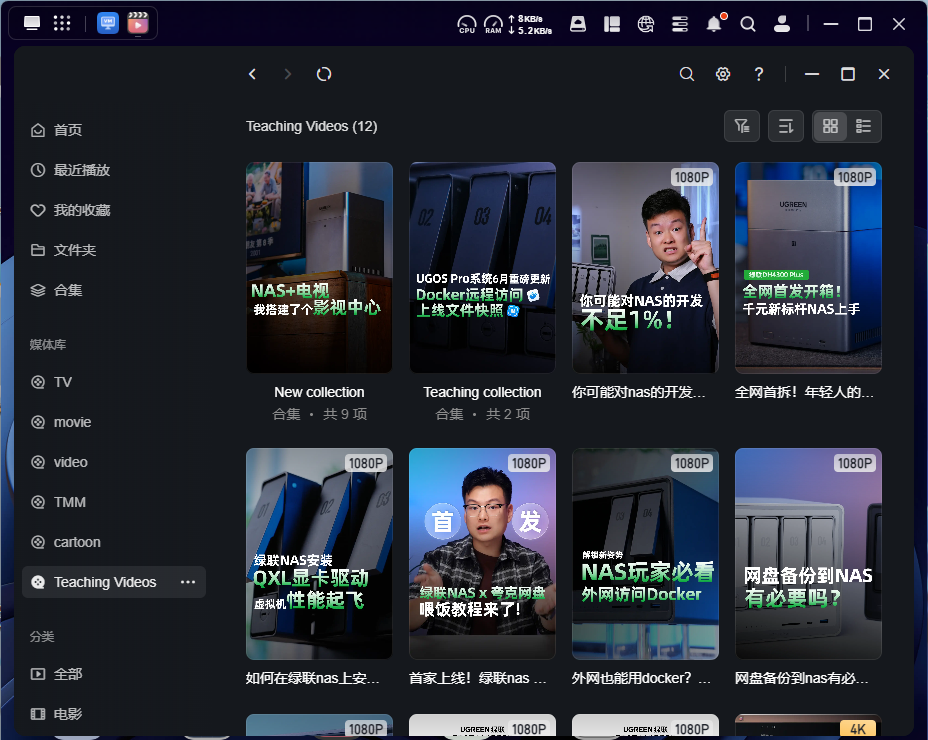Go to 首页 in the sidebar
The height and width of the screenshot is (740, 928).
[x=68, y=130]
